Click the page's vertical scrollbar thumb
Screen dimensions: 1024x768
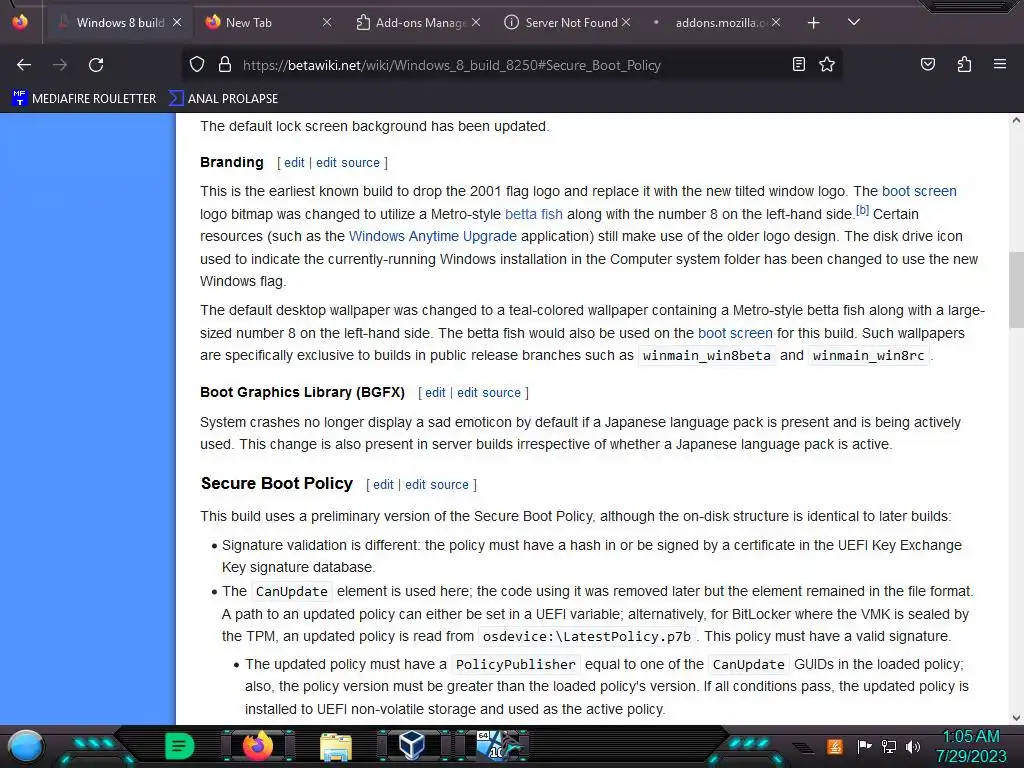point(1016,290)
